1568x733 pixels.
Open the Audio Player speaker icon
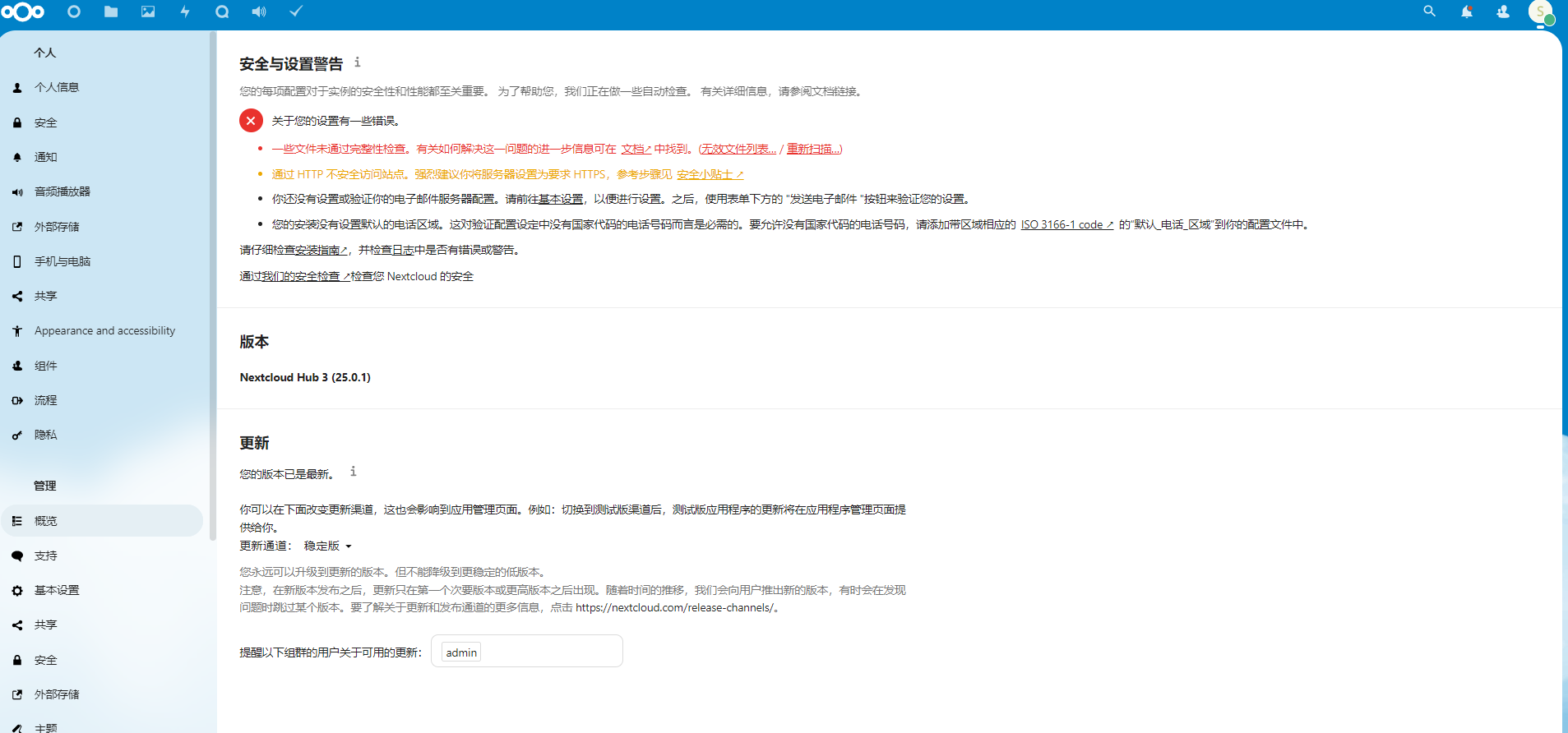259,12
